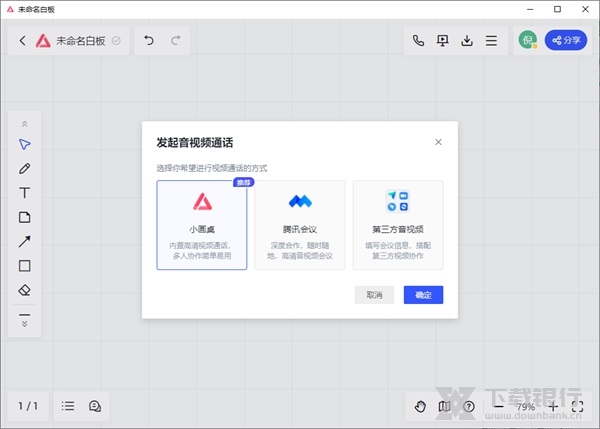Start a call with the phone icon
This screenshot has width=600, height=429.
pos(418,40)
